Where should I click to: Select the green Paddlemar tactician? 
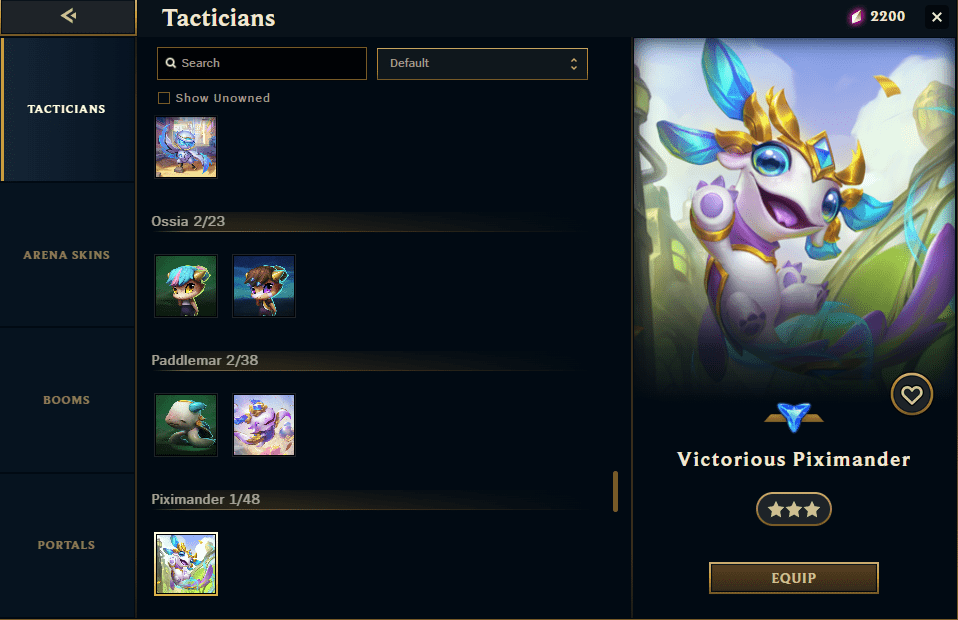186,425
